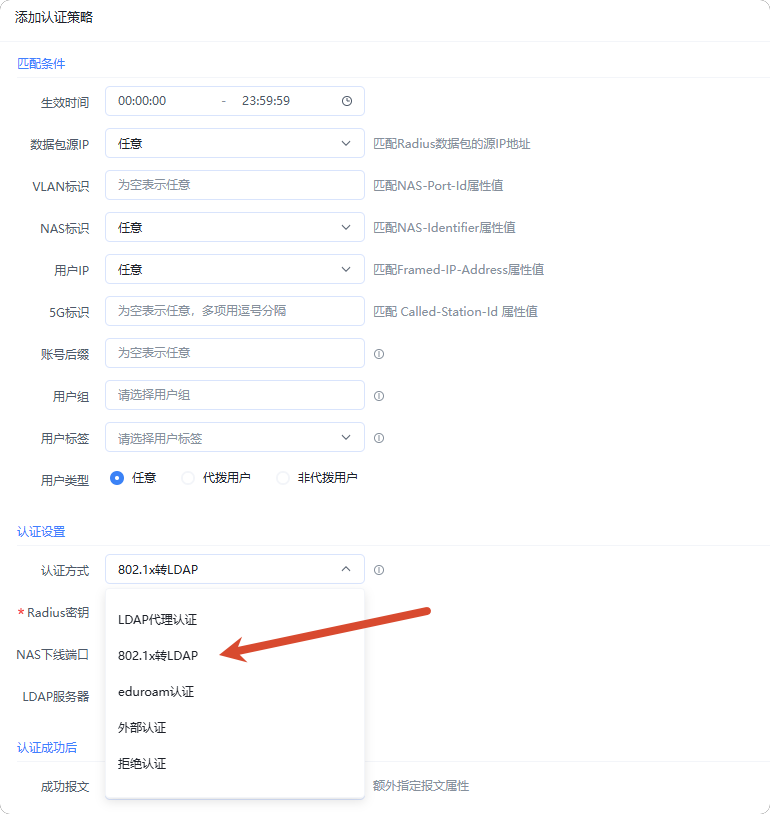The height and width of the screenshot is (814, 770).
Task: Click the 成功报文 label
Action: (65, 787)
